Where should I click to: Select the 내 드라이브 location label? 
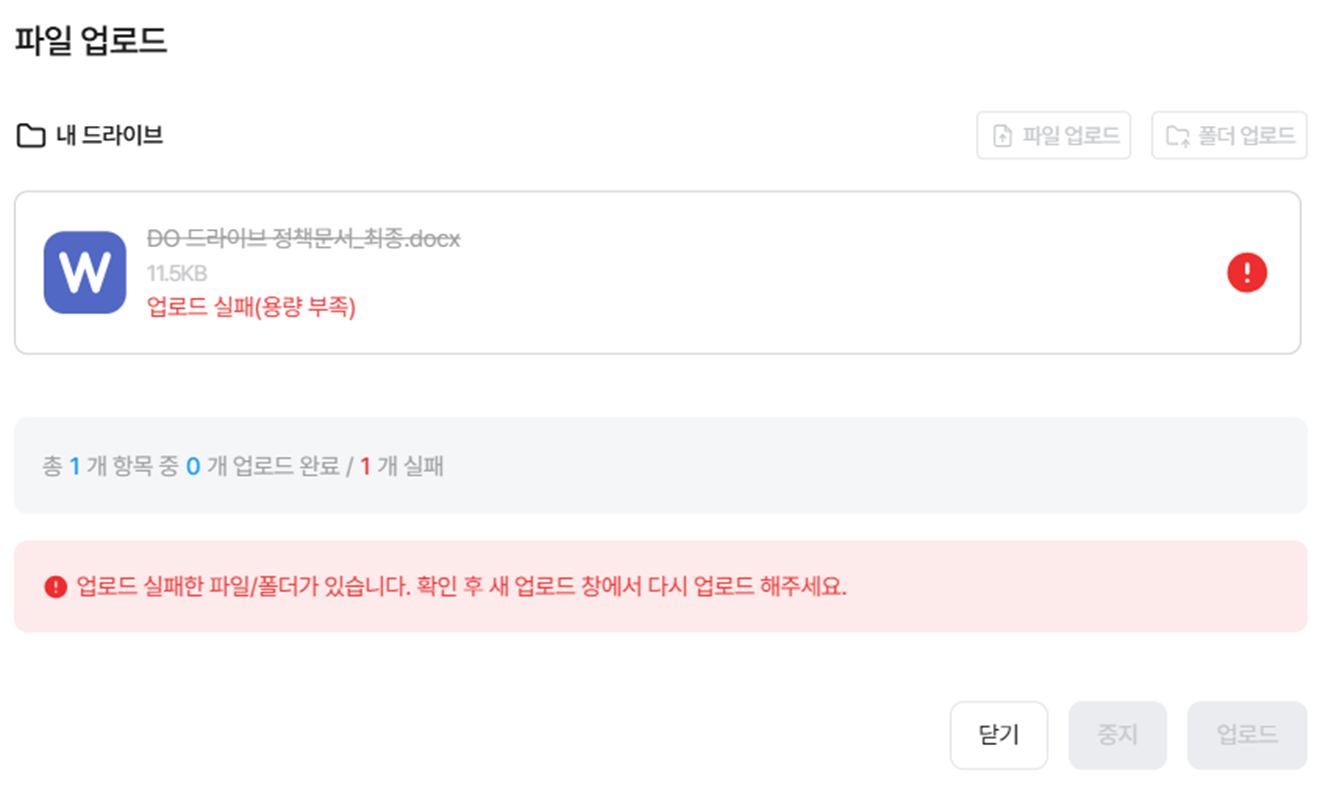click(109, 136)
